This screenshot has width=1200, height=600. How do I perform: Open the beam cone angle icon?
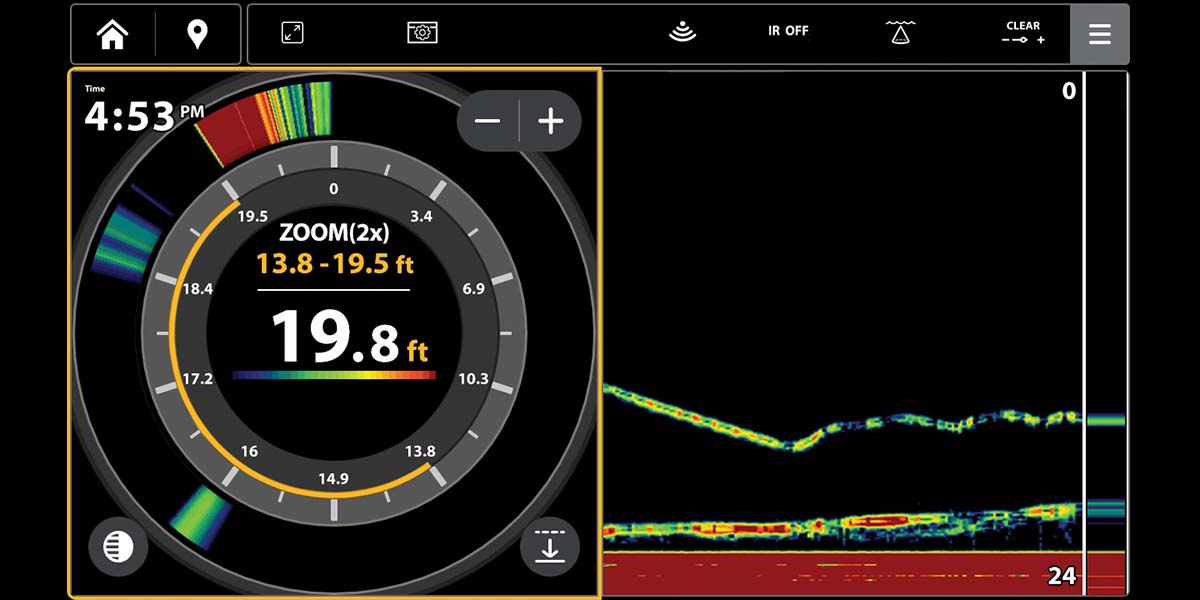900,33
